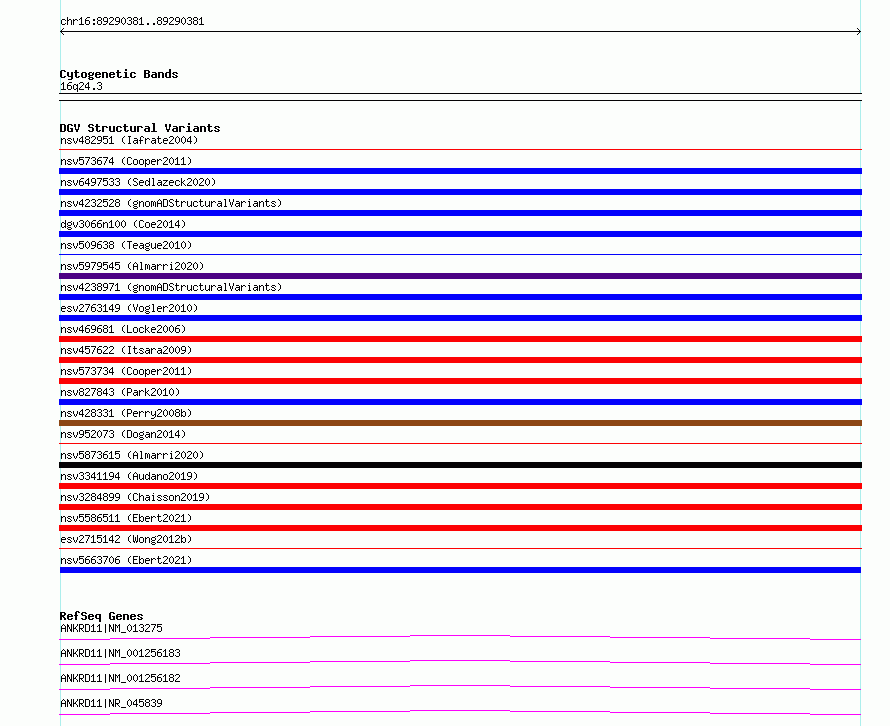Click the magenta gene line of NM_013275
The width and height of the screenshot is (890, 726).
(460, 636)
